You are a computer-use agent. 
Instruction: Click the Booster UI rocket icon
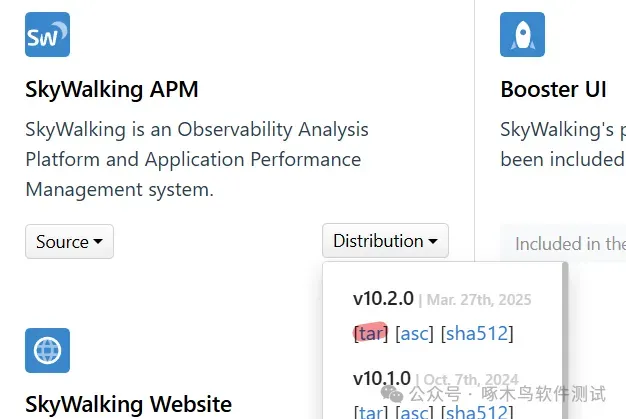pyautogui.click(x=522, y=35)
